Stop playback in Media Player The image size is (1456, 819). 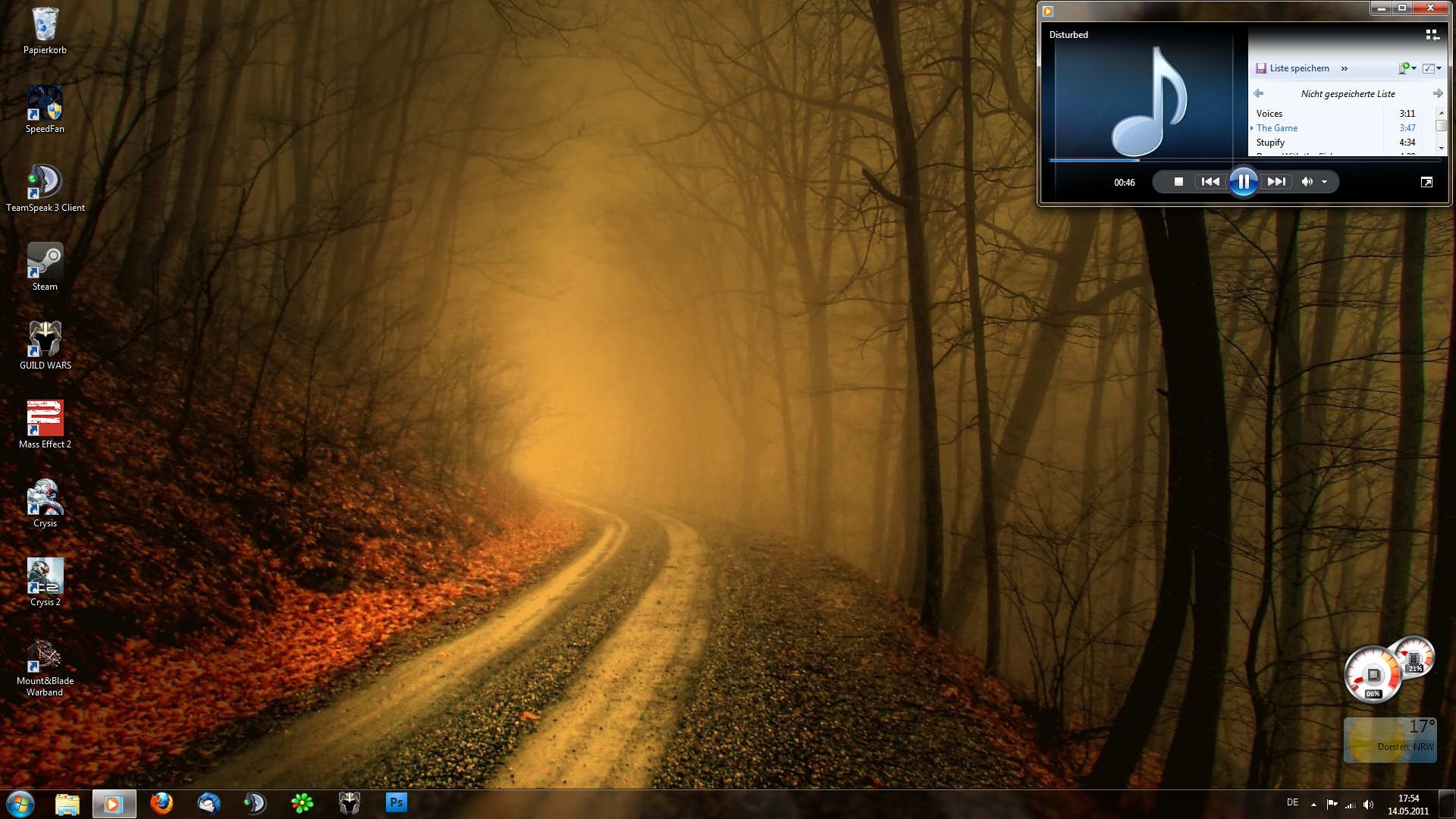1178,182
